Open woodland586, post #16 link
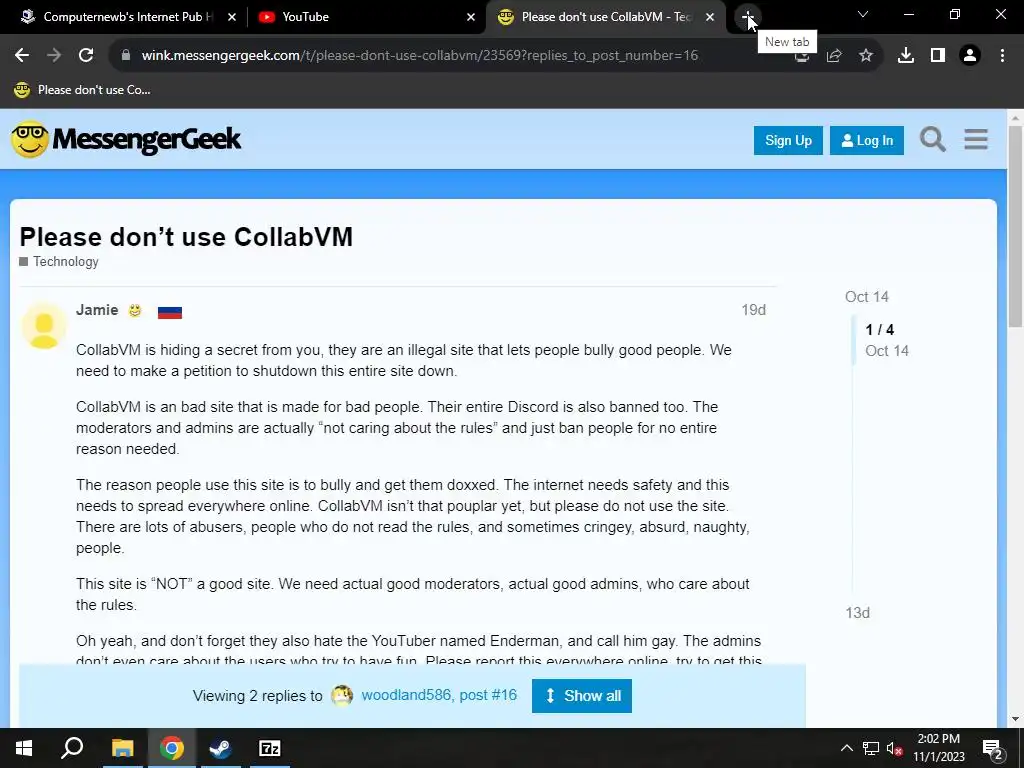The width and height of the screenshot is (1024, 768). [x=439, y=696]
